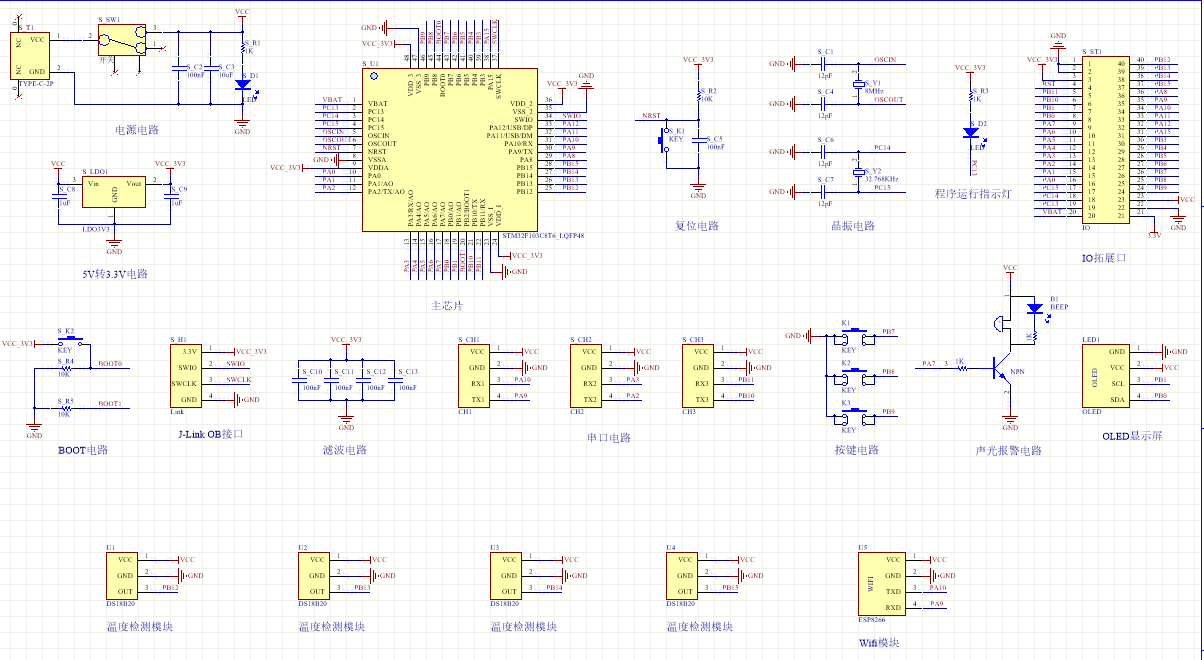The height and width of the screenshot is (660, 1204).
Task: Select the NPN transistor symbol
Action: click(x=1000, y=369)
